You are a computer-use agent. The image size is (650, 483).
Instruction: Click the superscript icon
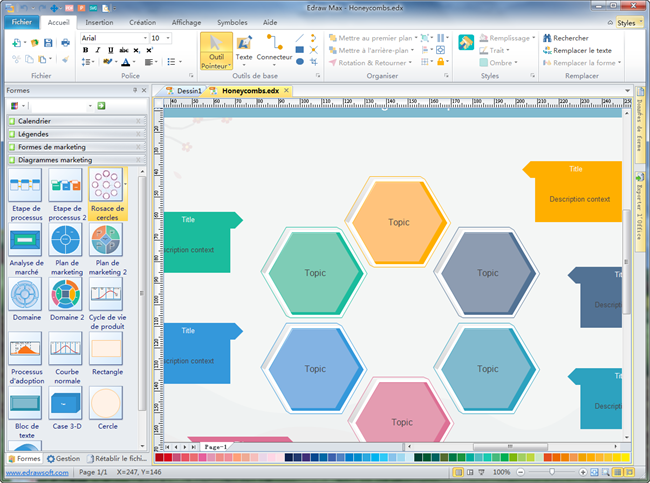click(149, 50)
